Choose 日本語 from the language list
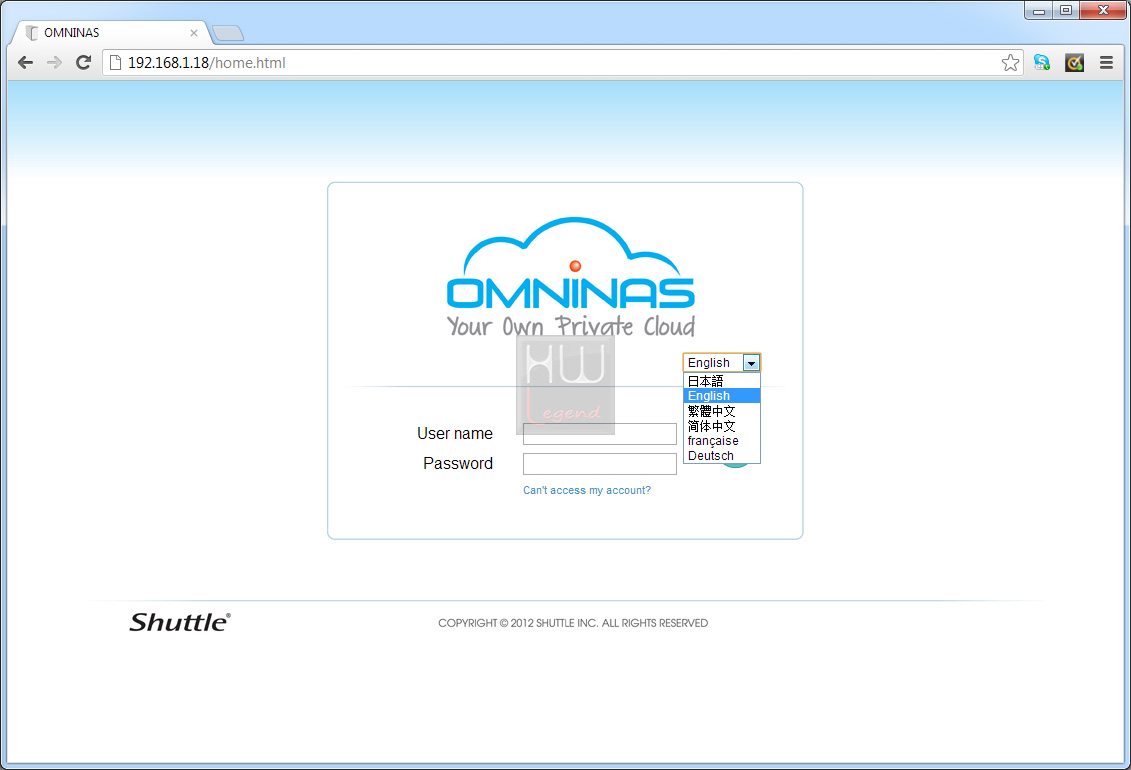Viewport: 1131px width, 770px height. coord(721,381)
